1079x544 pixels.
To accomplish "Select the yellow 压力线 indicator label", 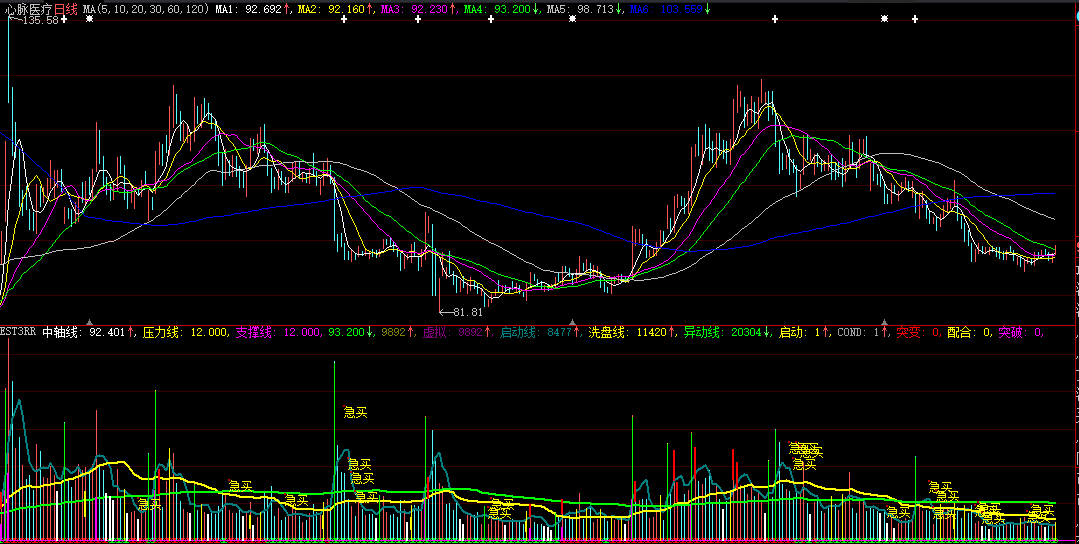I will click(186, 331).
